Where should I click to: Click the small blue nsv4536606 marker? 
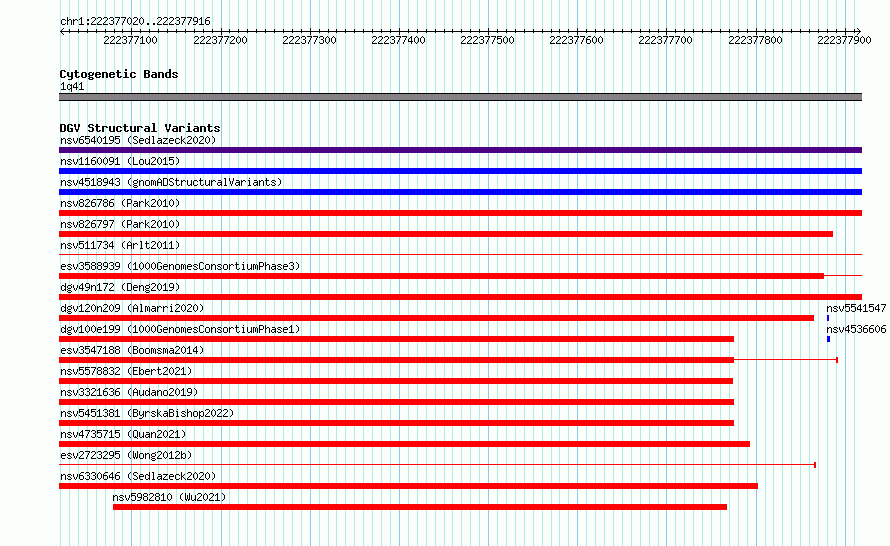(829, 339)
